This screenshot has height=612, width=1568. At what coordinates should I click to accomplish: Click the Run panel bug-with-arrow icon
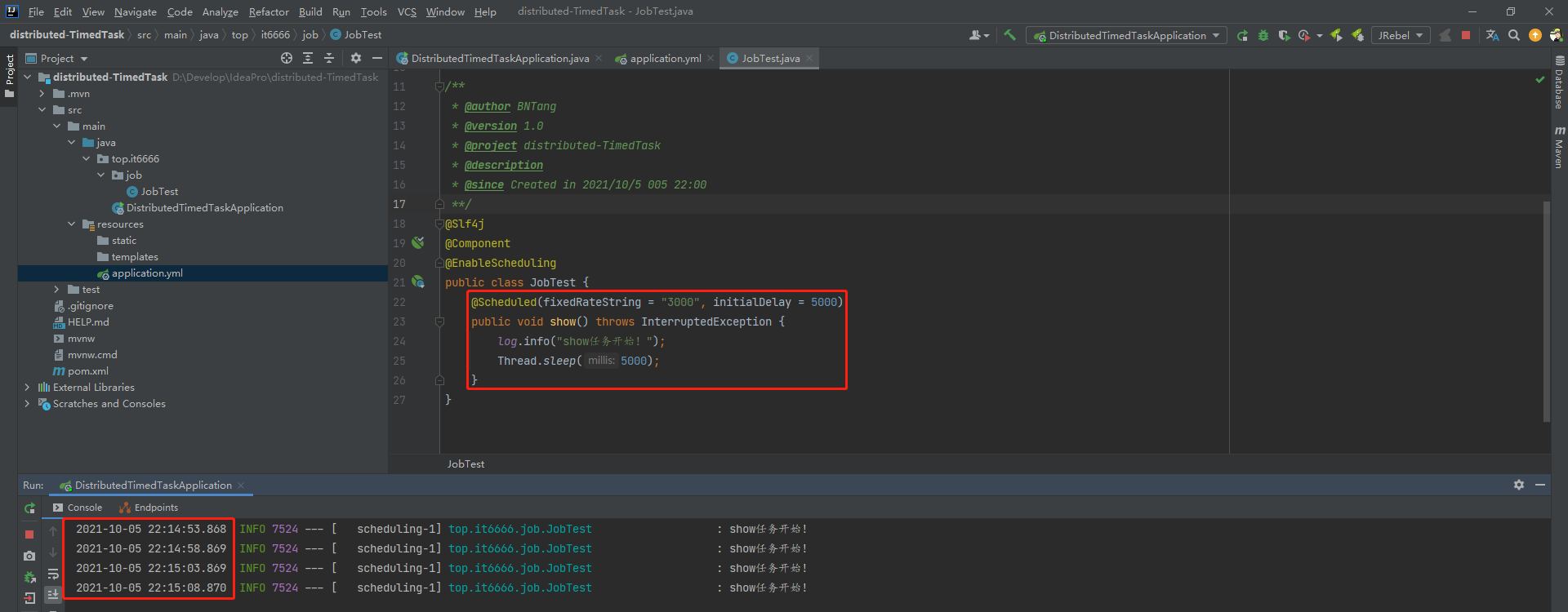[29, 577]
